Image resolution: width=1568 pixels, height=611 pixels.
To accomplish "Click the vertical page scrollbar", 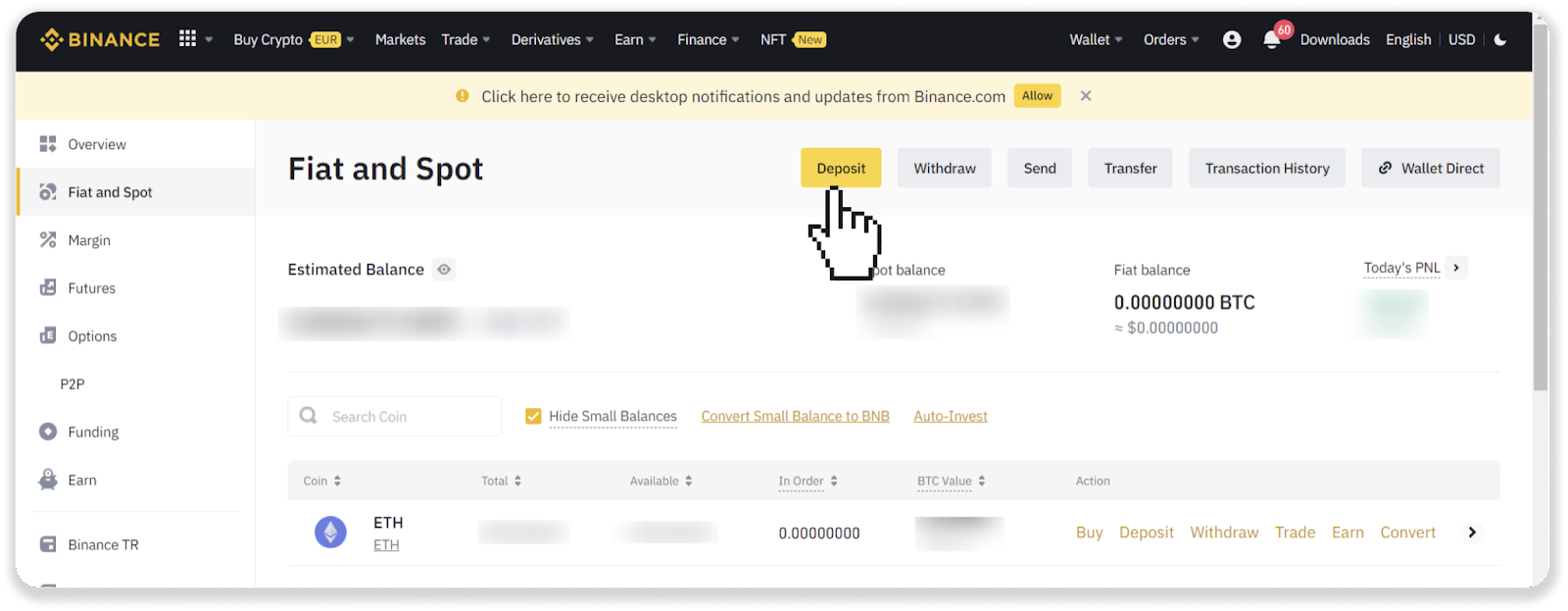I will click(x=1540, y=245).
